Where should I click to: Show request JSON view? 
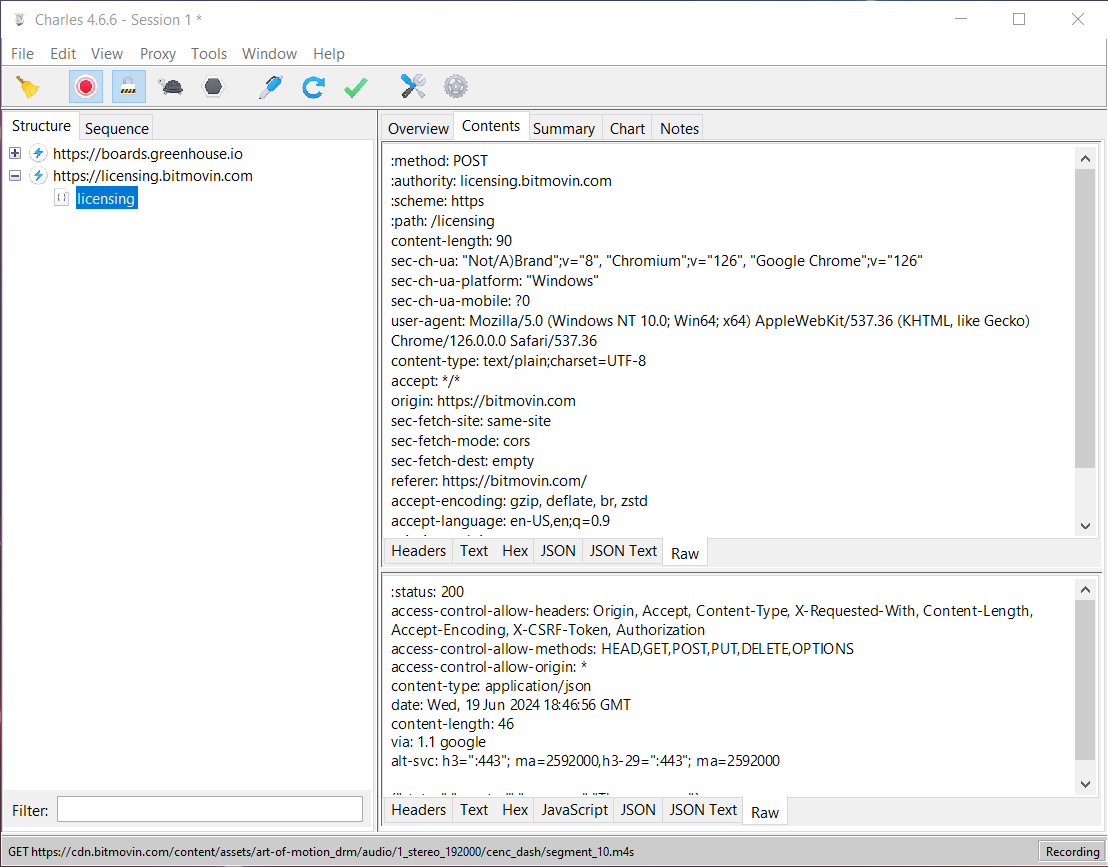558,550
